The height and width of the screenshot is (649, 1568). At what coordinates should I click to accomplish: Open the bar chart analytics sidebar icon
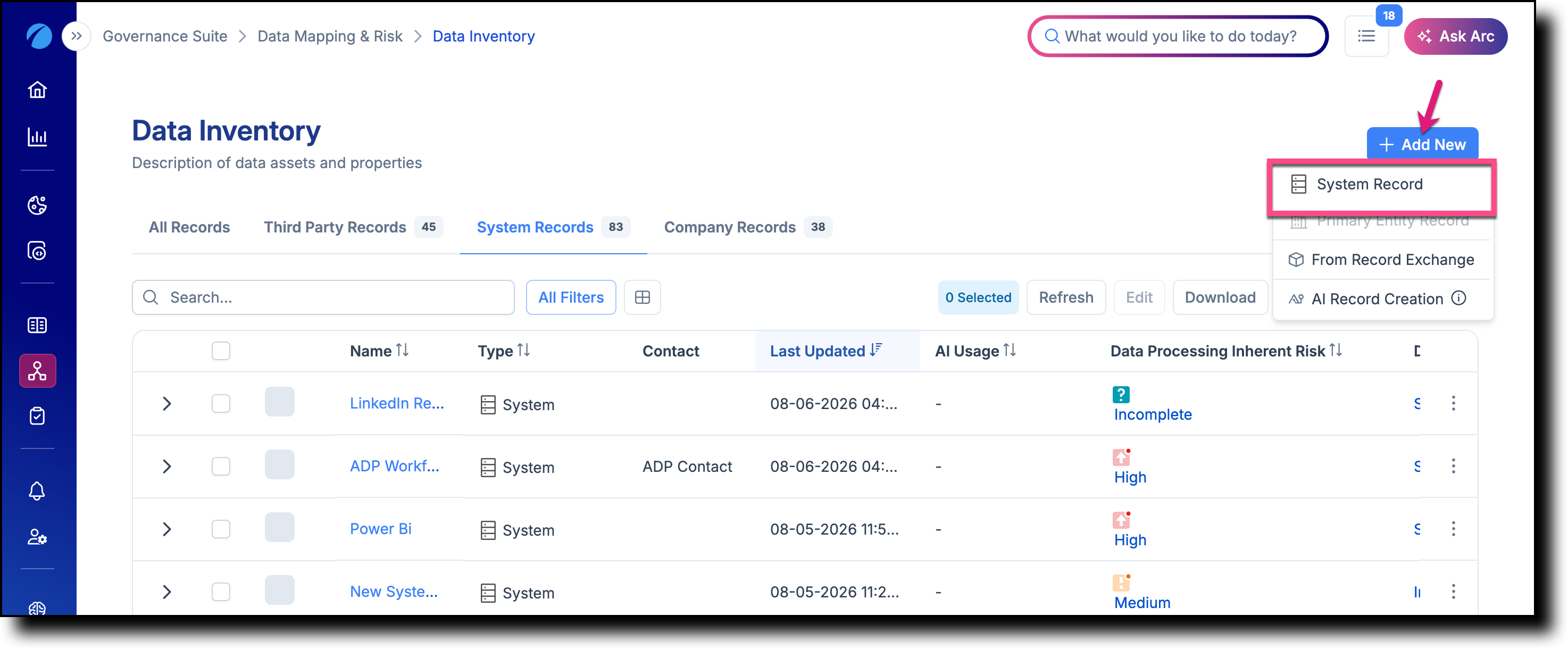pos(37,137)
